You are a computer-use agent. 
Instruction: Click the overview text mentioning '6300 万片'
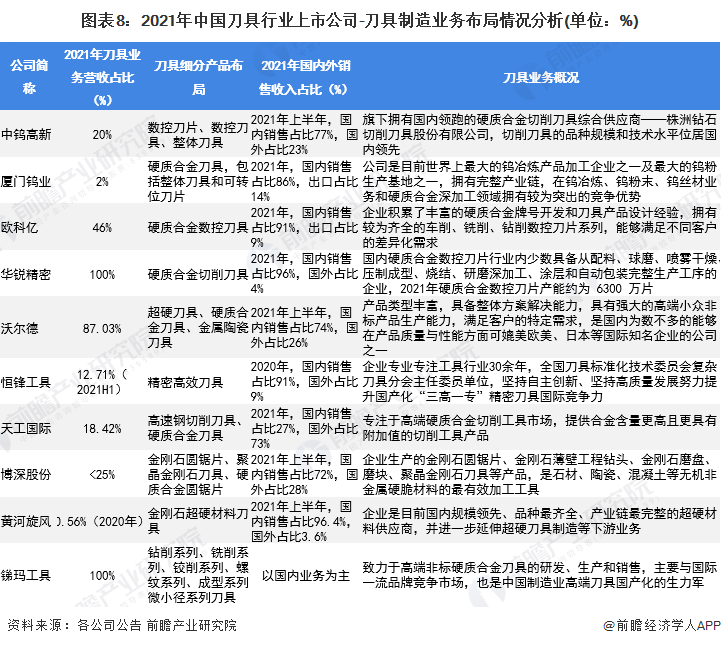[539, 274]
